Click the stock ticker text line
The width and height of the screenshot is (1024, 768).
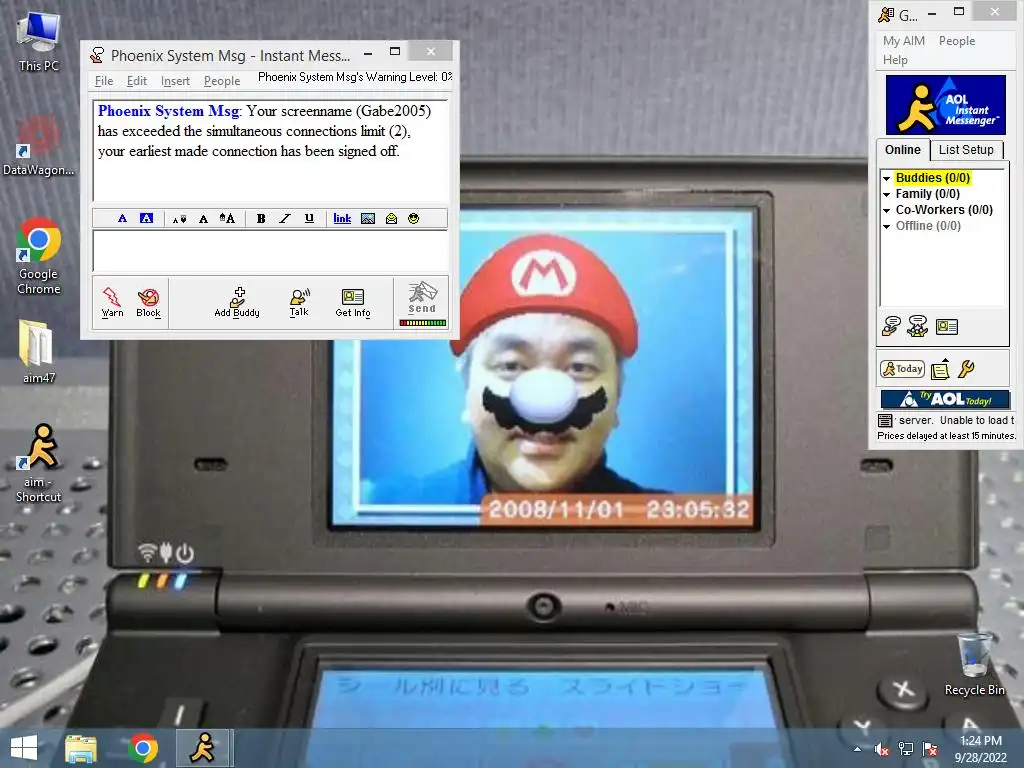point(946,436)
